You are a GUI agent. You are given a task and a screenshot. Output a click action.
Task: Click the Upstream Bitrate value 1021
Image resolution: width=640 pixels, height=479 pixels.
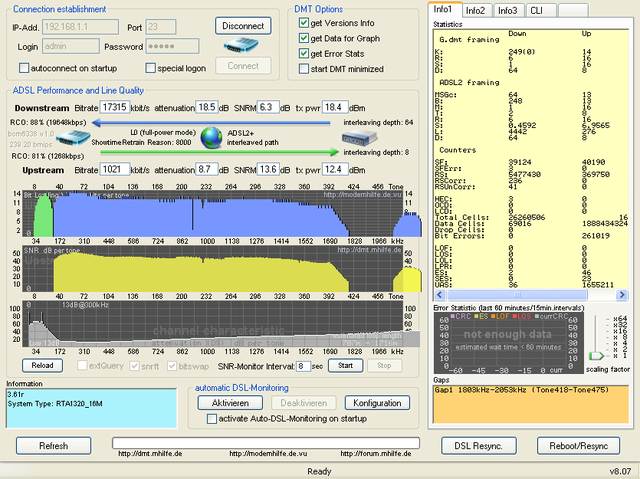115,169
